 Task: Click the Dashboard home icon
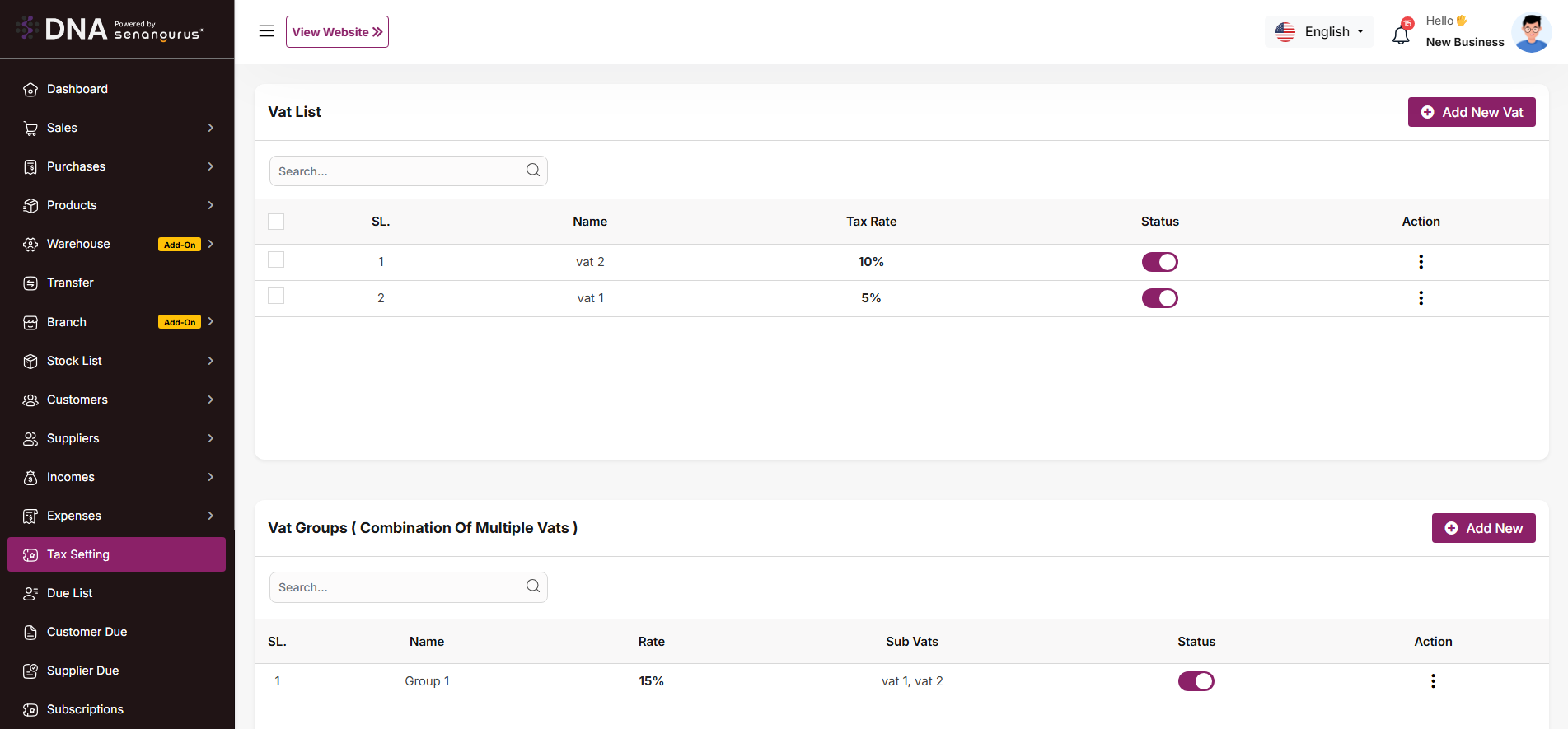(30, 90)
